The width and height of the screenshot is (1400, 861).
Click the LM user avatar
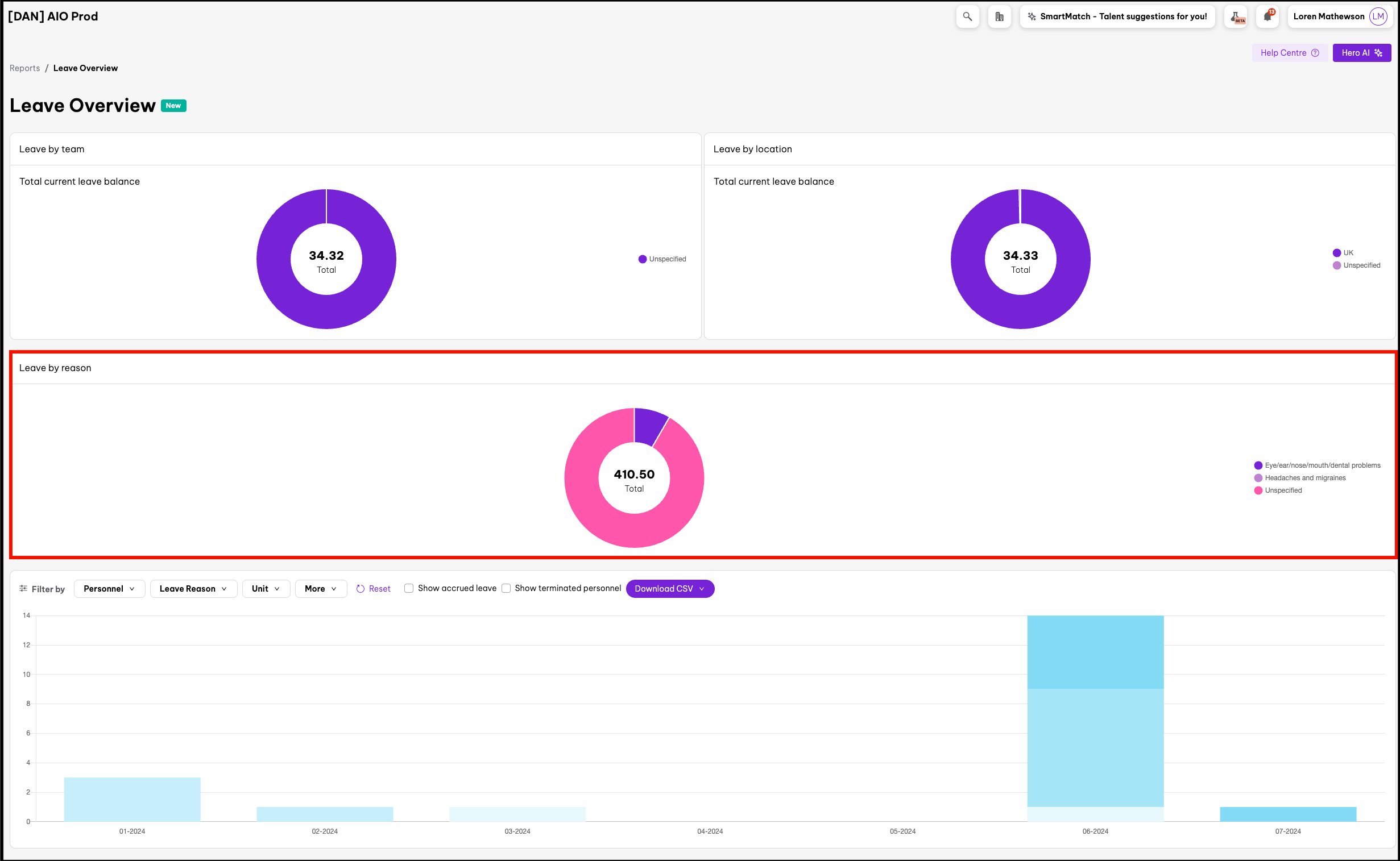[1378, 16]
